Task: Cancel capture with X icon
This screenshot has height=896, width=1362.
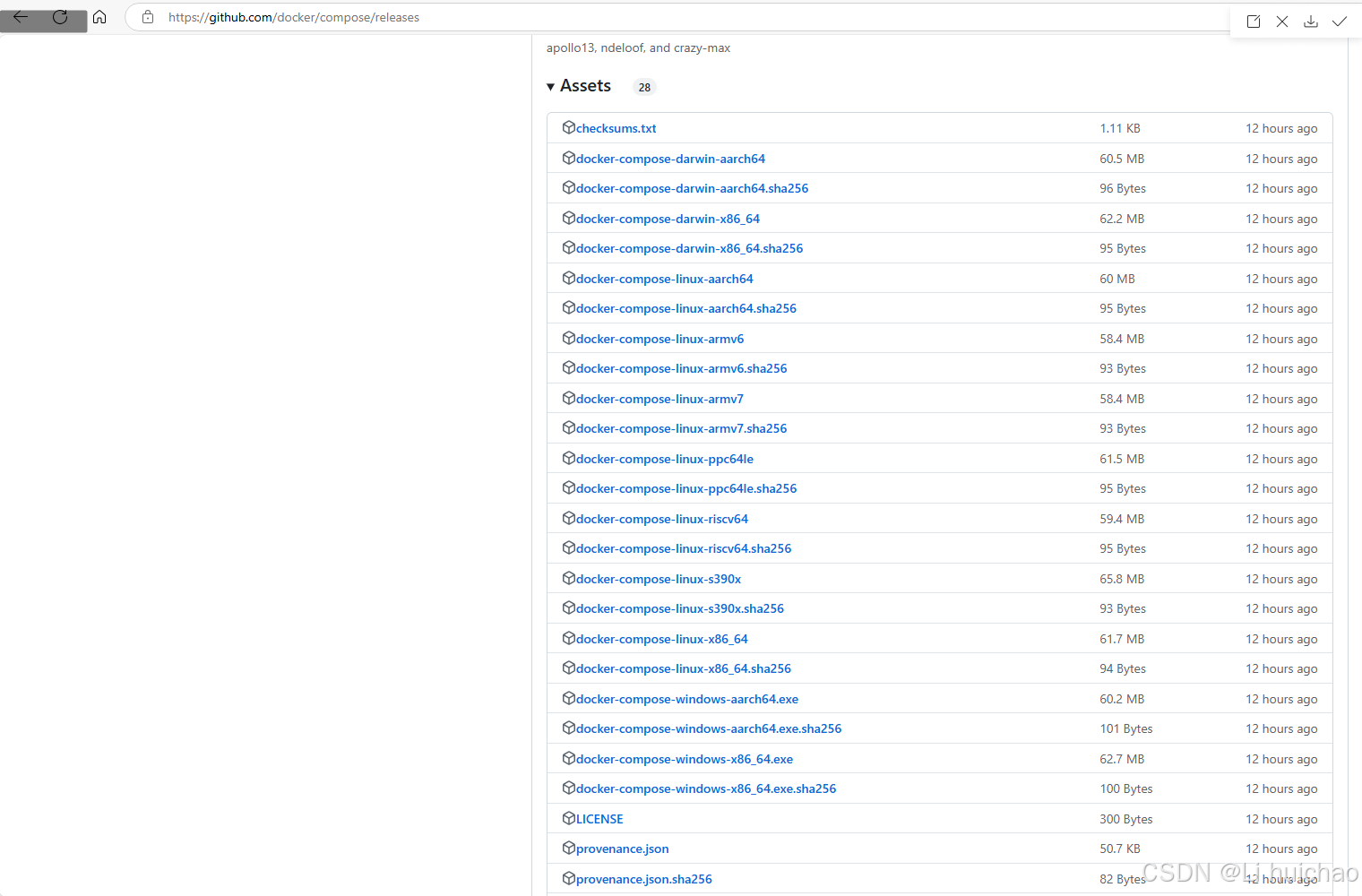Action: point(1282,22)
